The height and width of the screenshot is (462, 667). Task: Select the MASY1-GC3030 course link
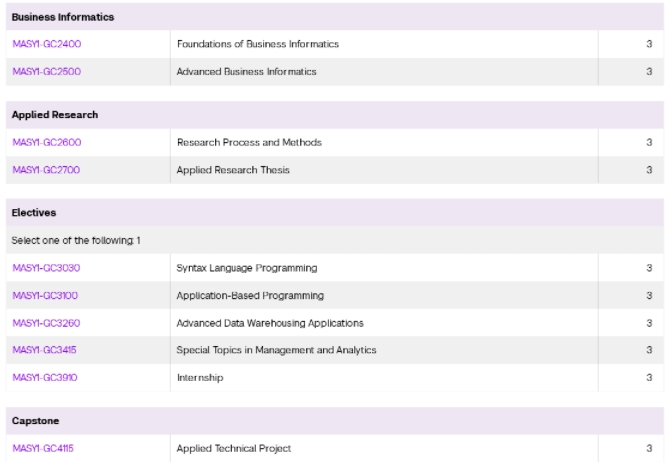click(x=46, y=268)
